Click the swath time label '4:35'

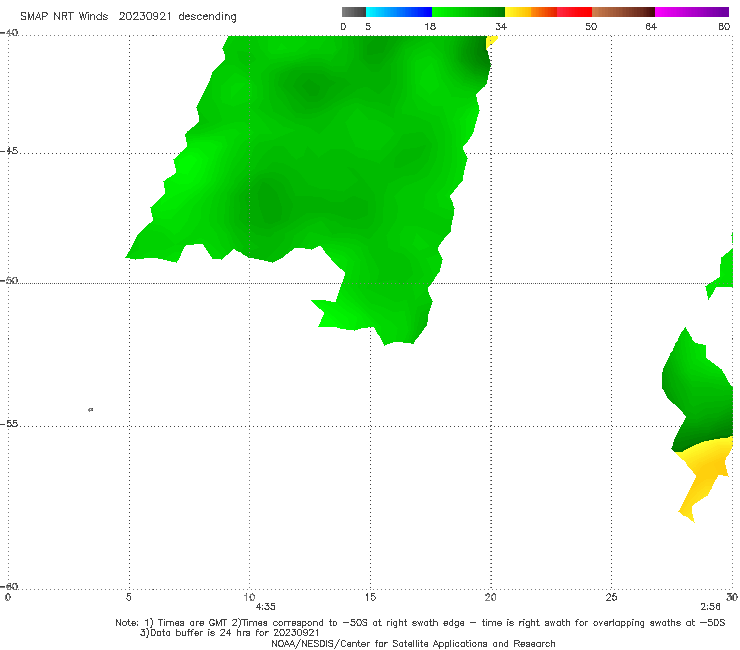tap(265, 607)
